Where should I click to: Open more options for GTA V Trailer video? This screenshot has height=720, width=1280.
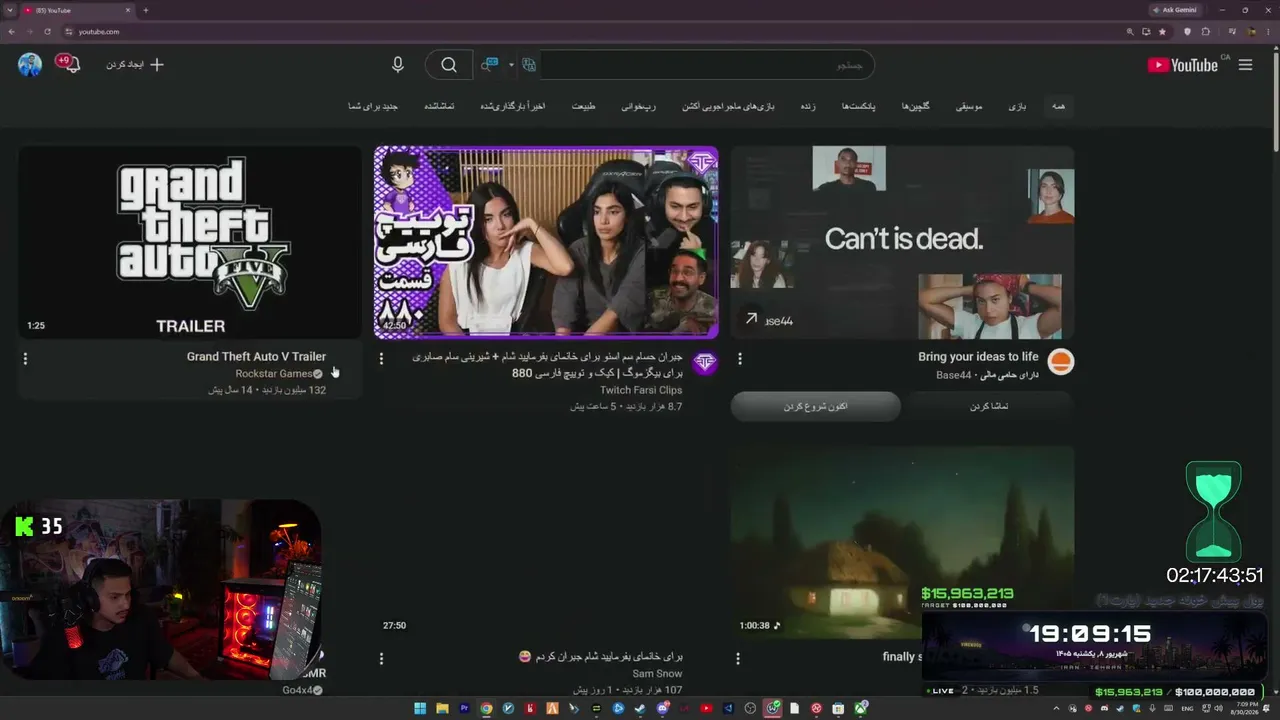[x=25, y=358]
